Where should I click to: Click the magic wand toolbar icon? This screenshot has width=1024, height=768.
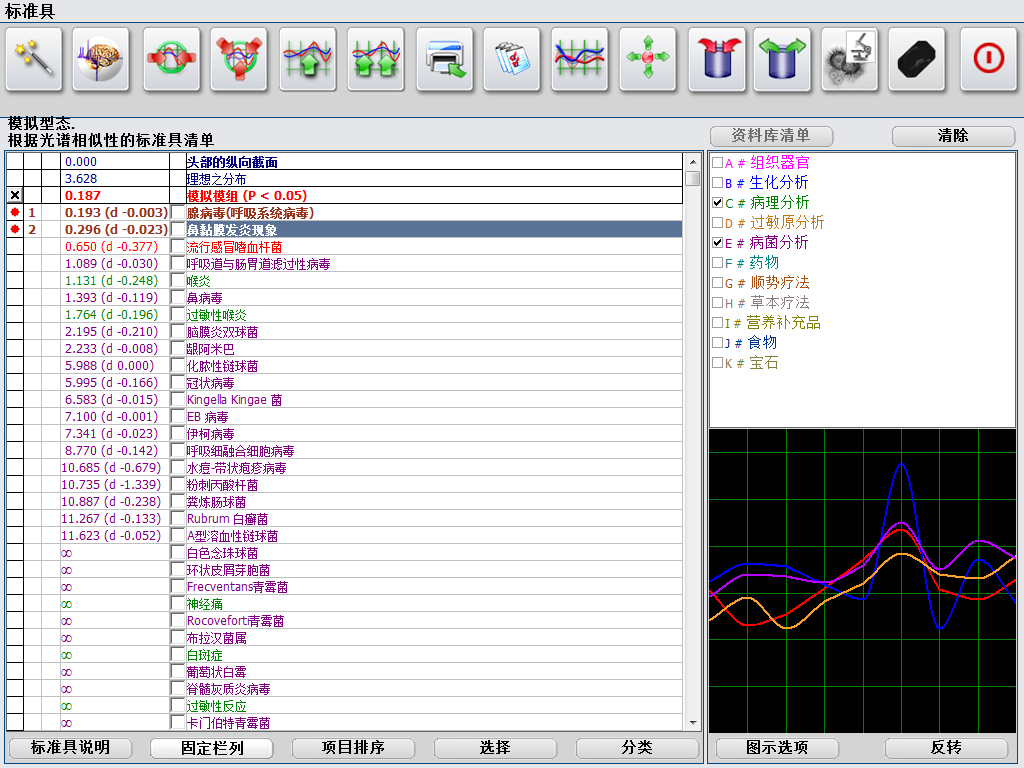34,59
